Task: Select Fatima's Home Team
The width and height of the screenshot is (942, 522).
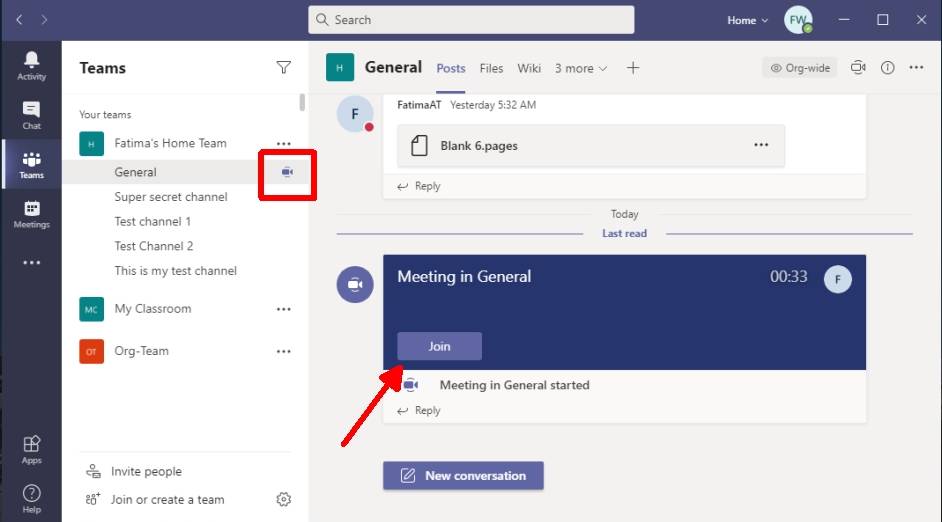Action: [x=171, y=144]
